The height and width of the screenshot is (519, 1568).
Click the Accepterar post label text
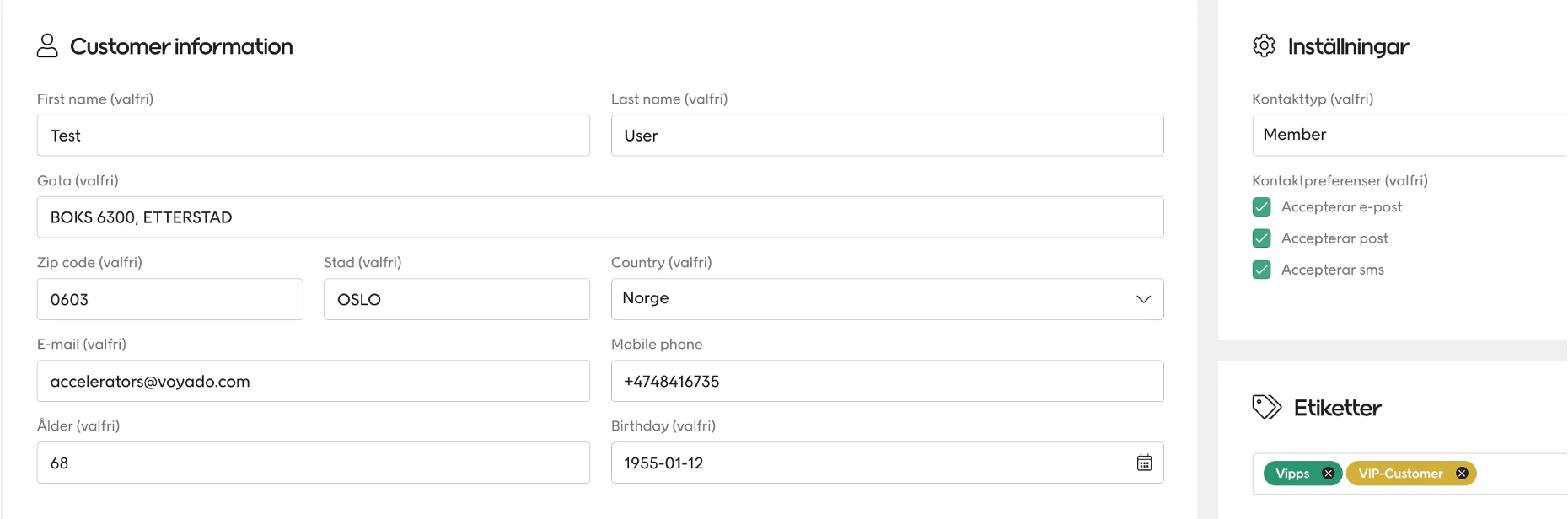pos(1334,238)
